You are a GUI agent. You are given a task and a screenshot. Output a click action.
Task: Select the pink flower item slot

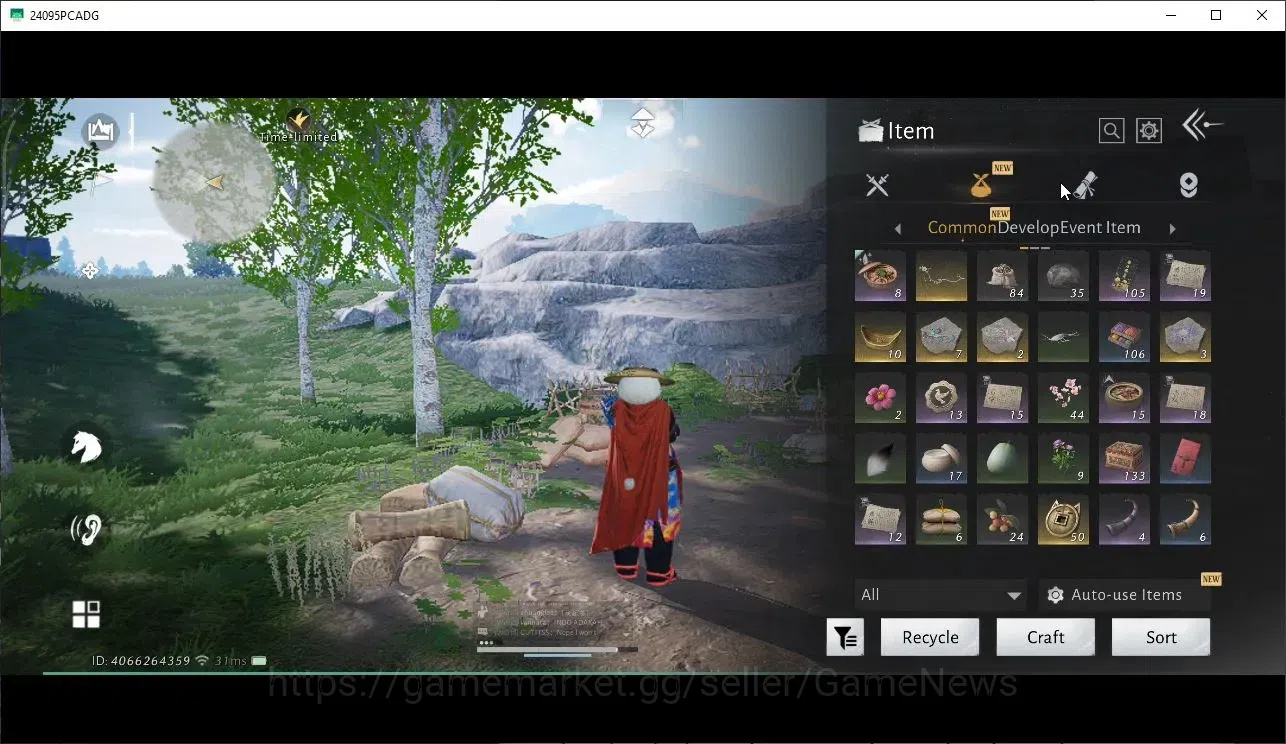pos(880,398)
